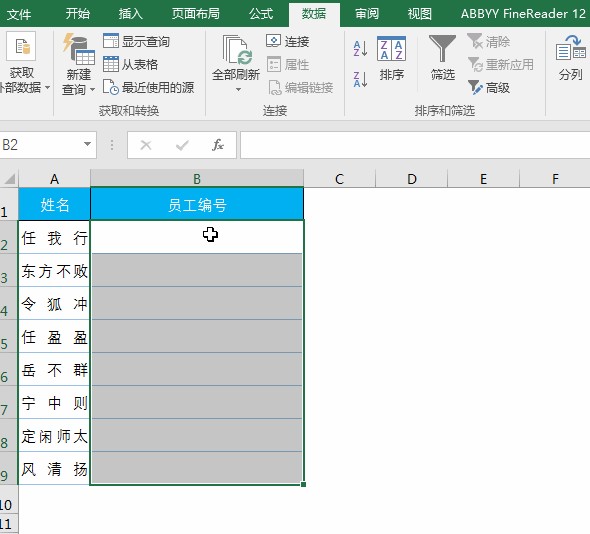This screenshot has width=590, height=534.
Task: Click the fx insert function icon
Action: point(218,145)
